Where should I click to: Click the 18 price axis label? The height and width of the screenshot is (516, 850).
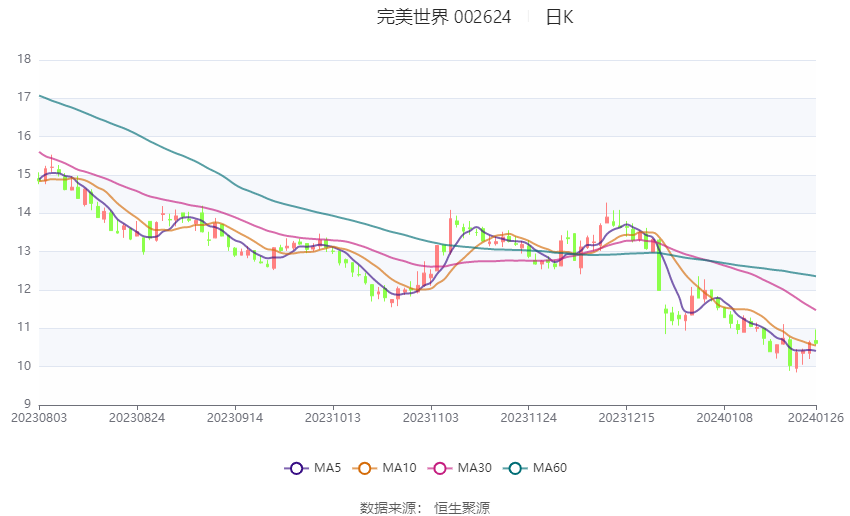tap(24, 59)
